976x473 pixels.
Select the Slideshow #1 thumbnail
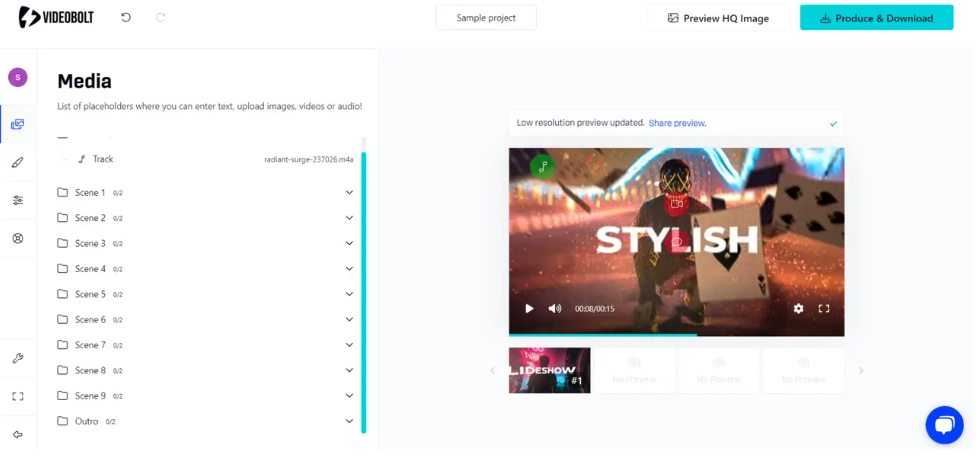[550, 370]
